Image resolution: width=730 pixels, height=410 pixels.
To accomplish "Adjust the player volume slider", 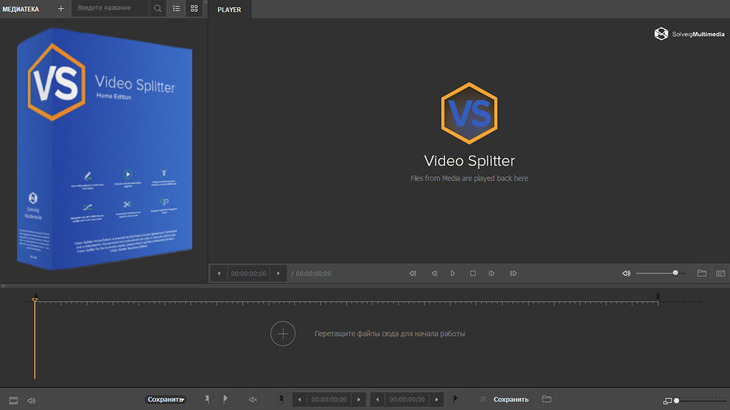I will (x=660, y=273).
